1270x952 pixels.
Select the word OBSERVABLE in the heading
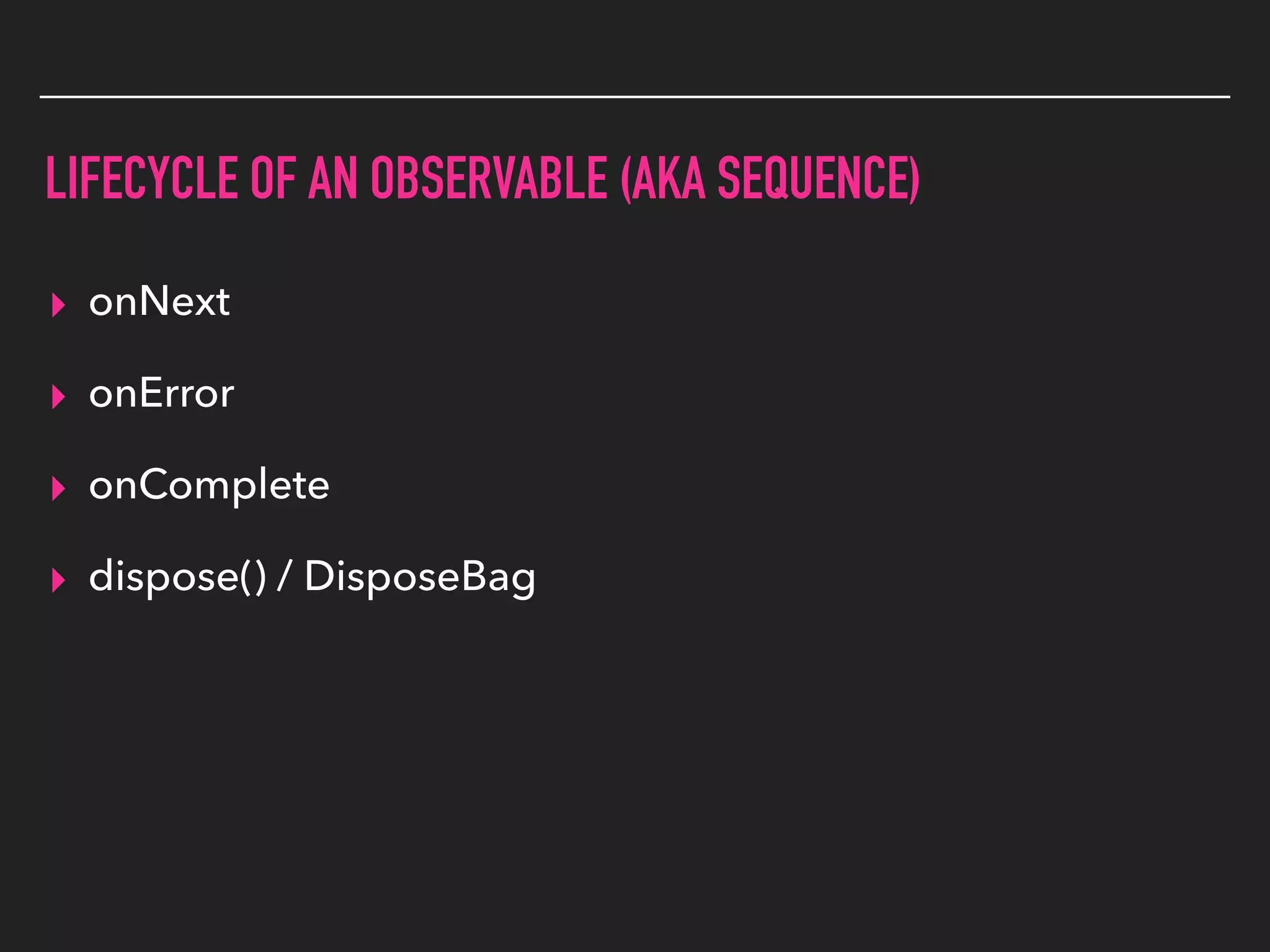[489, 178]
